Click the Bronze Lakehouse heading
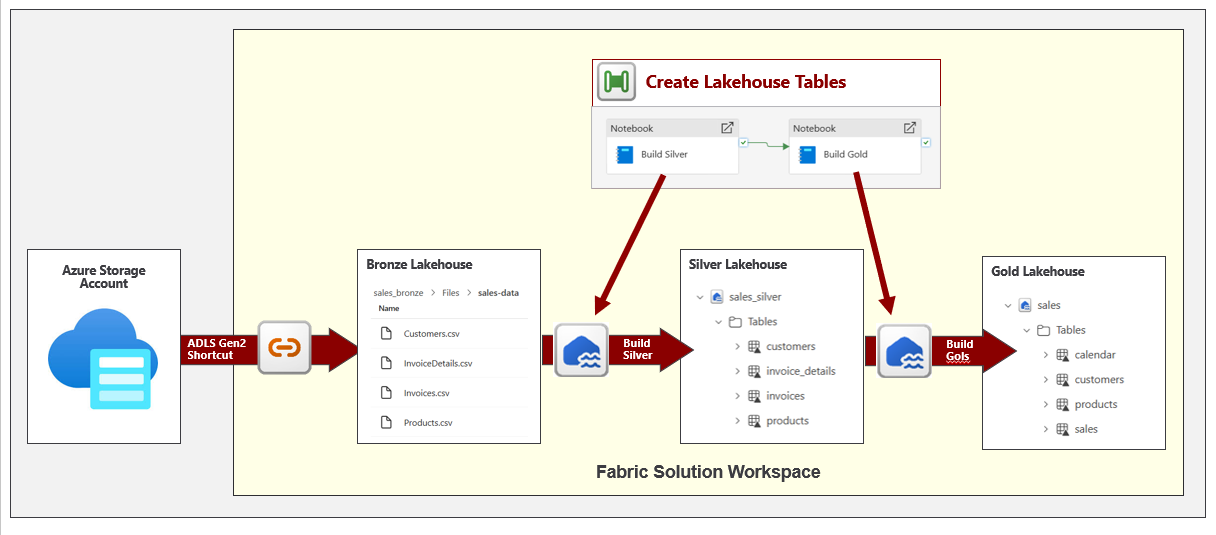The height and width of the screenshot is (535, 1216). coord(419,265)
